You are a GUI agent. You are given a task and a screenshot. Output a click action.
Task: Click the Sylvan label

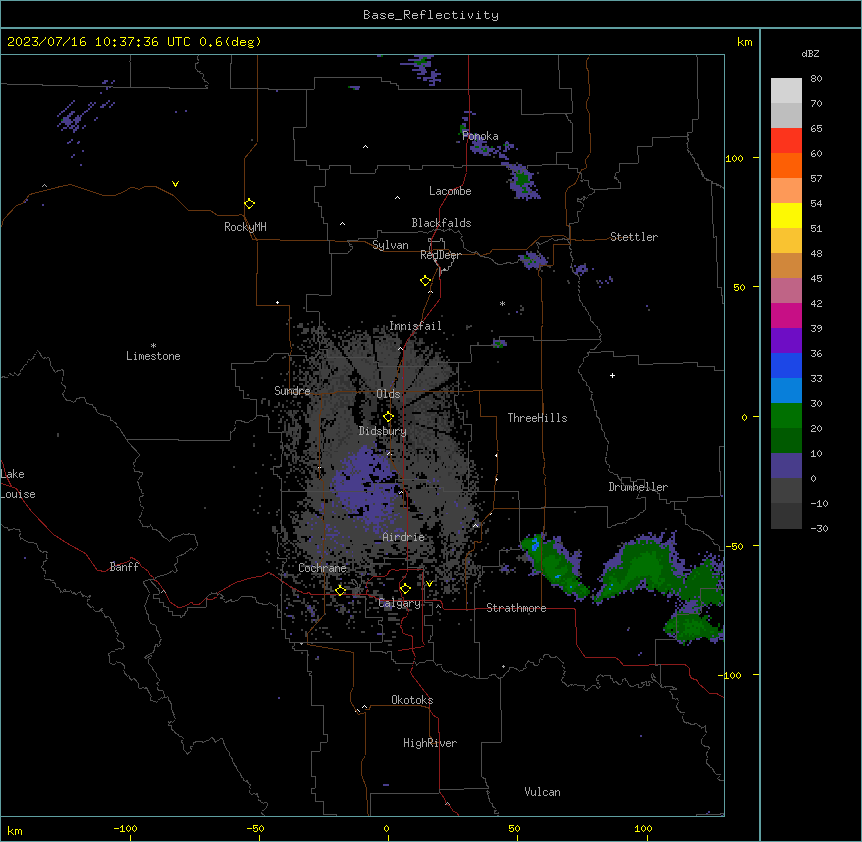390,245
